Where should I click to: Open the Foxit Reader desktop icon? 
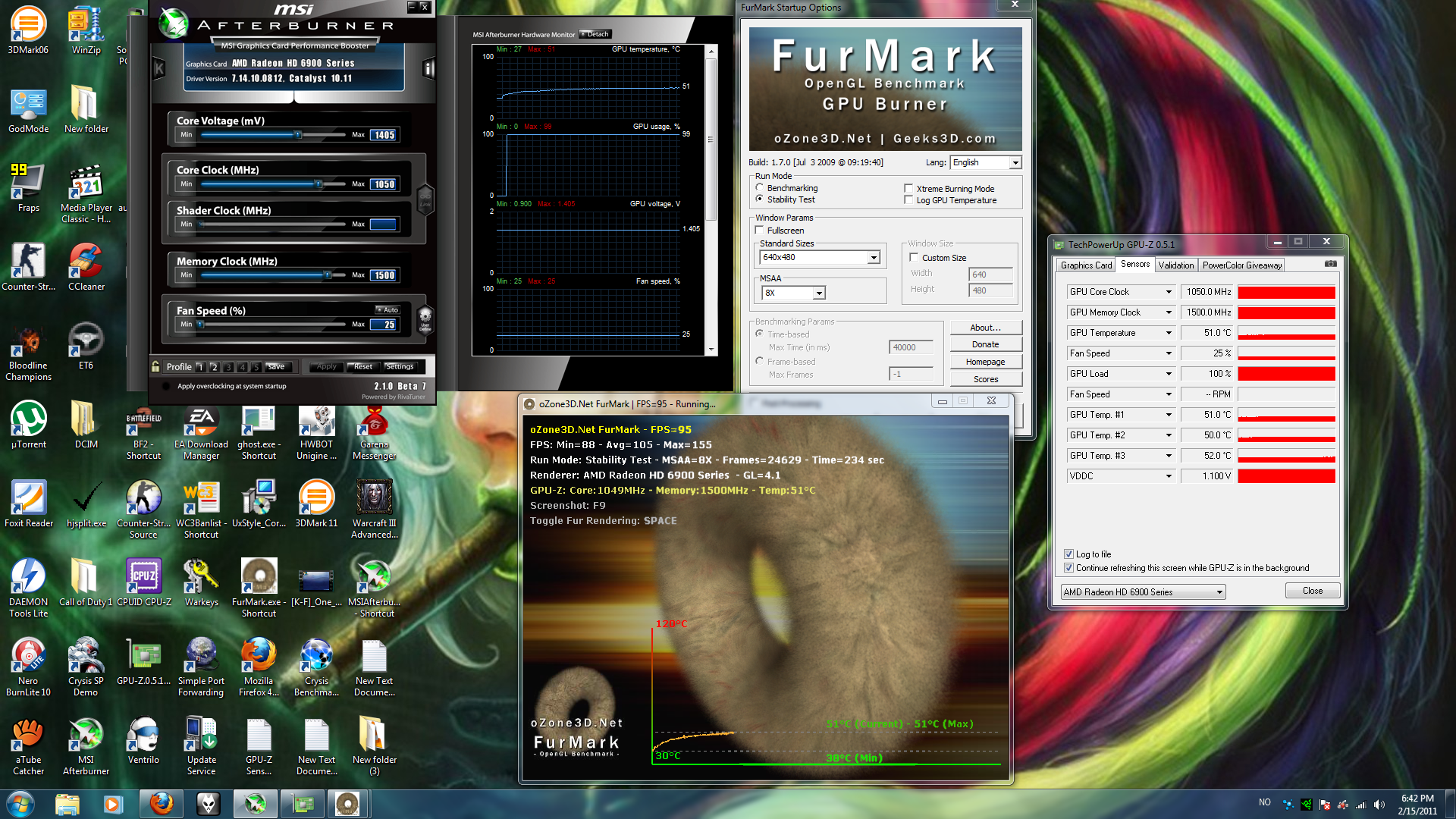pyautogui.click(x=28, y=504)
